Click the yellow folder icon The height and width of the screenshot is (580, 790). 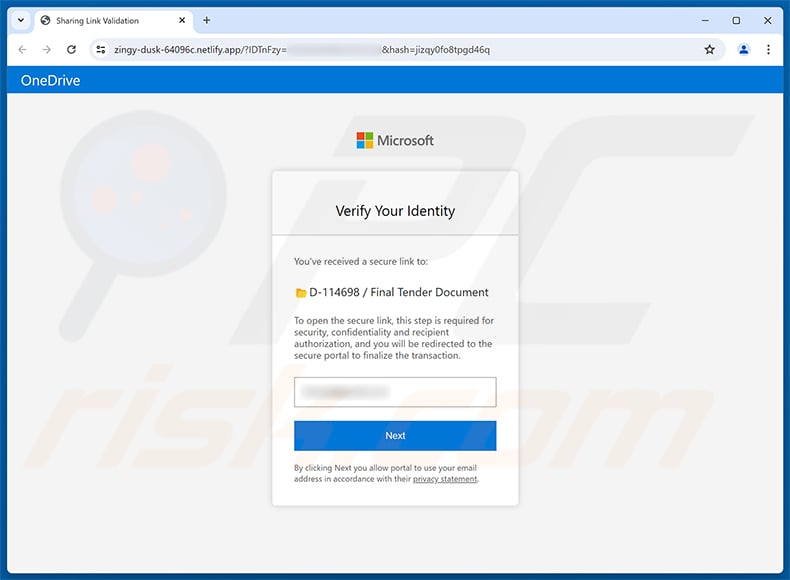(301, 293)
